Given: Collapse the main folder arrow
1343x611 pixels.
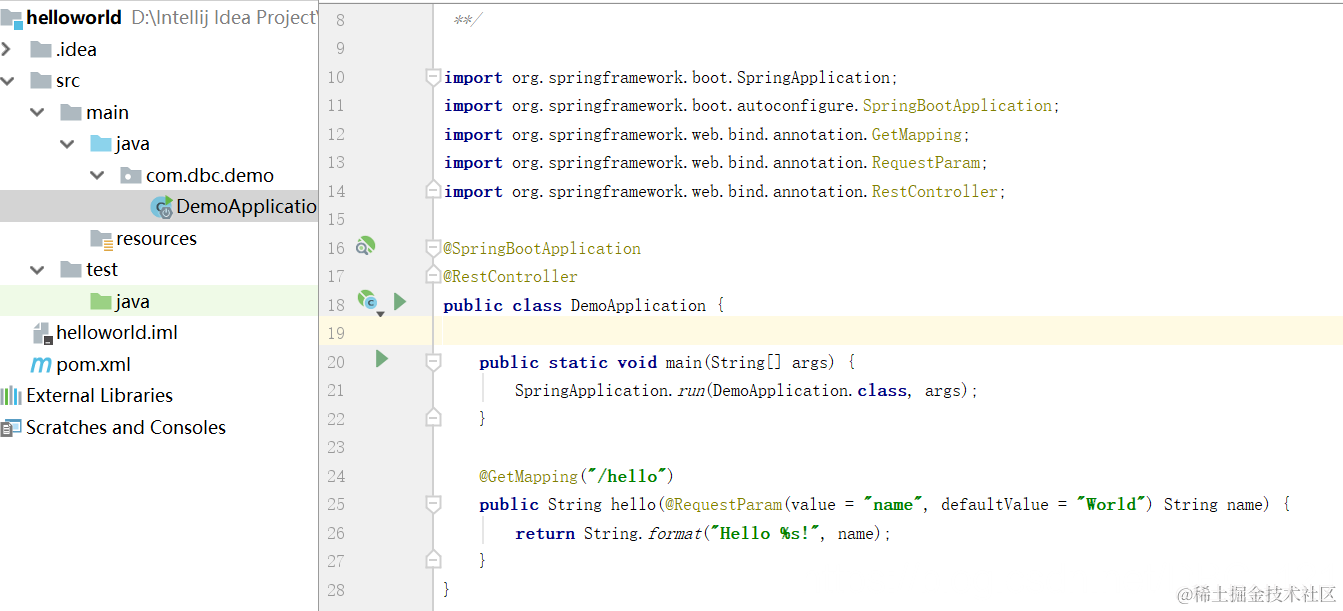Looking at the screenshot, I should point(37,112).
